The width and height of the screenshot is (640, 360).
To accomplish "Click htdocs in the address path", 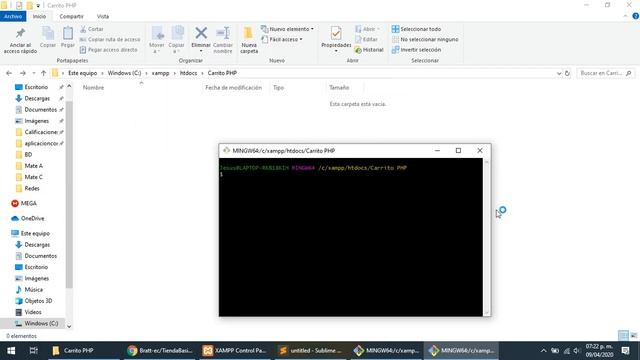I will coord(188,73).
